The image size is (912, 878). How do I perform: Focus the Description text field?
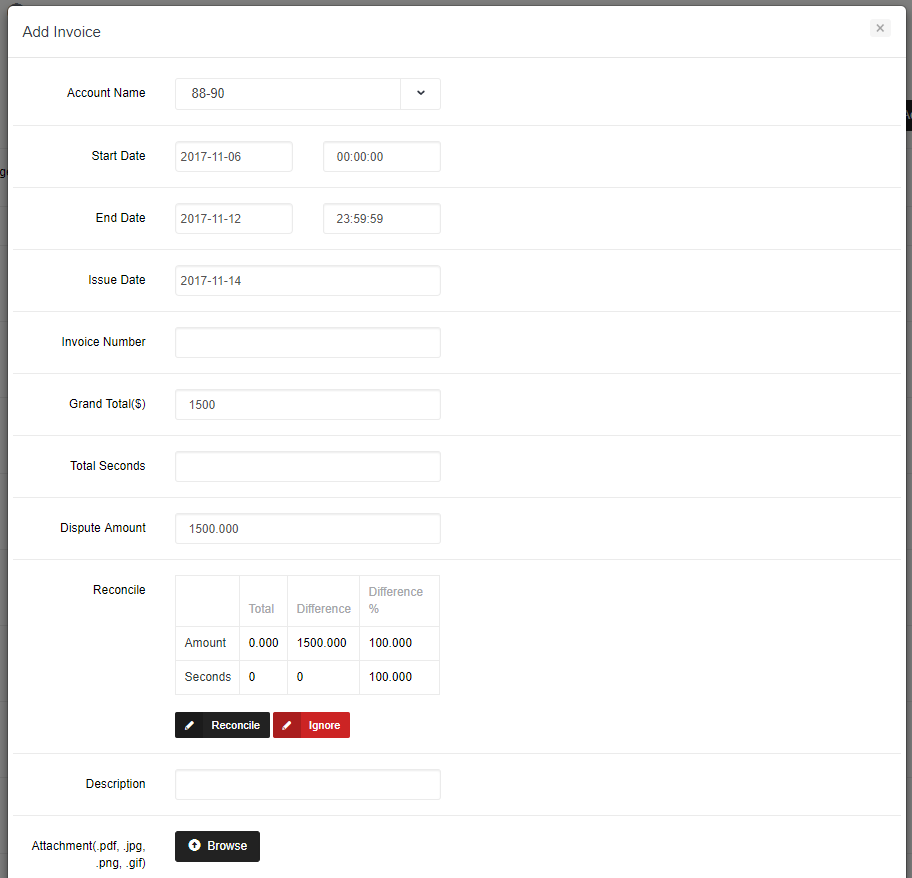click(307, 785)
